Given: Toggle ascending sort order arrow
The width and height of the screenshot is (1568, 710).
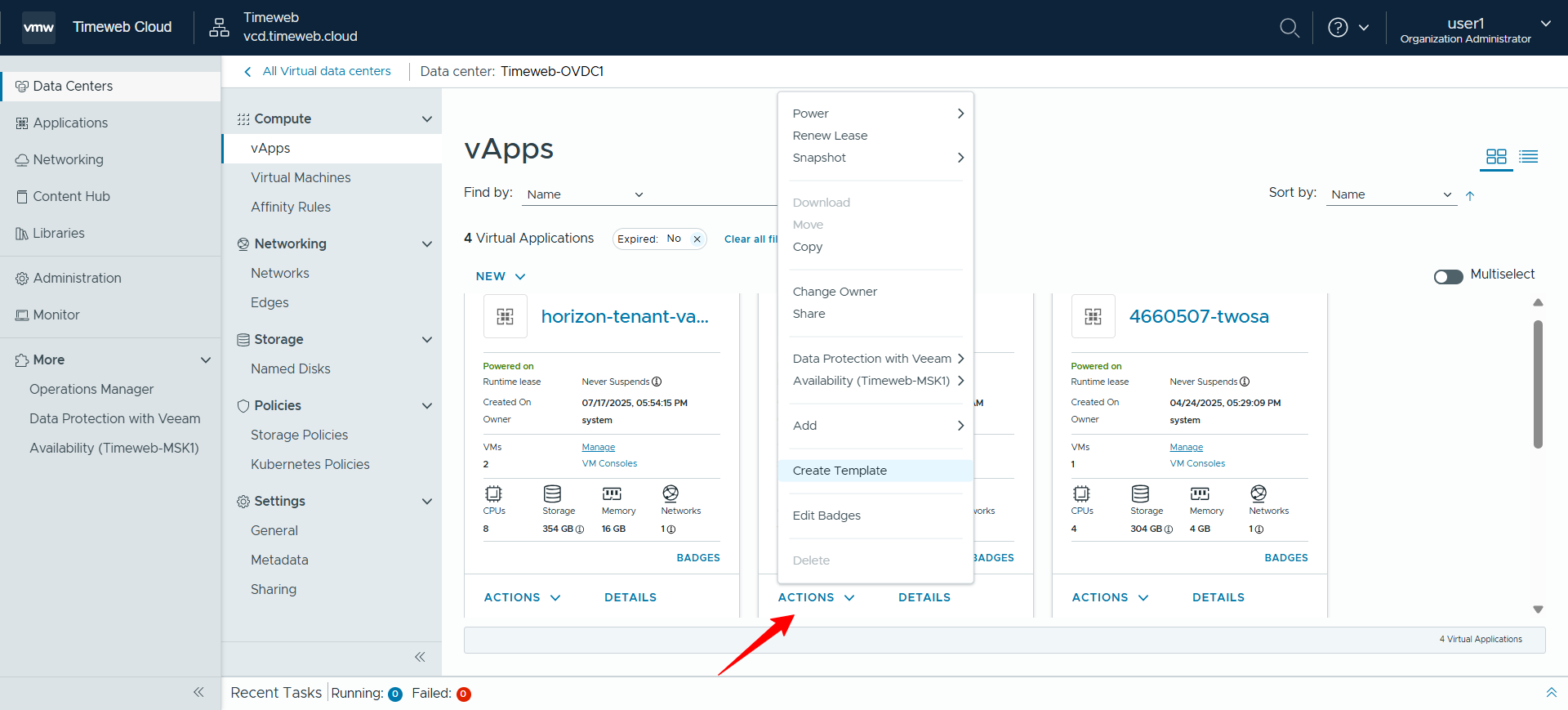Looking at the screenshot, I should 1470,195.
